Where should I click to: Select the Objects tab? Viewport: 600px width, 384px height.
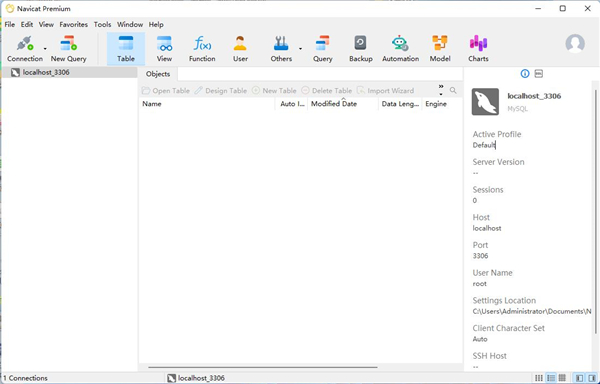click(x=158, y=74)
